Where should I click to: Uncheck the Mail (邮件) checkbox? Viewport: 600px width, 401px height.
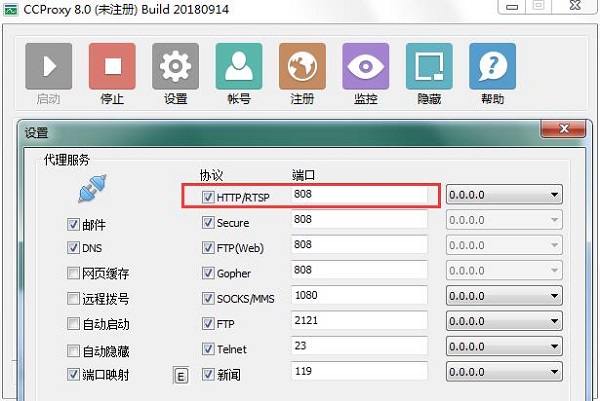73,224
